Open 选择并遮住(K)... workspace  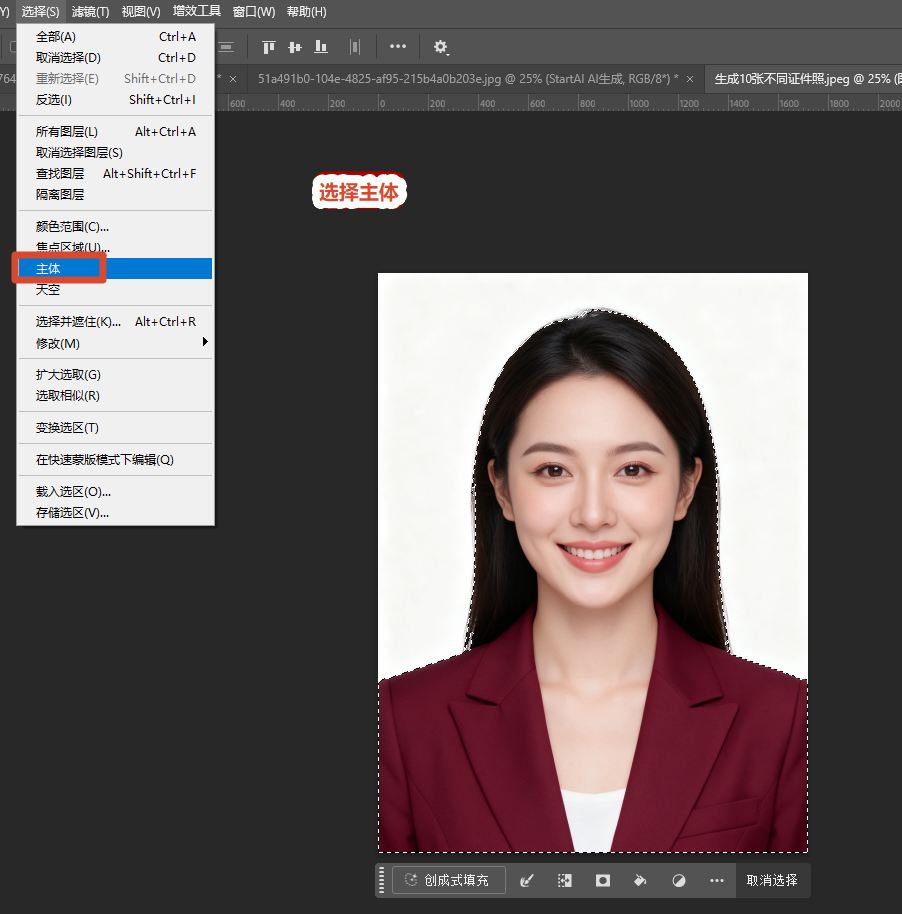pos(115,322)
